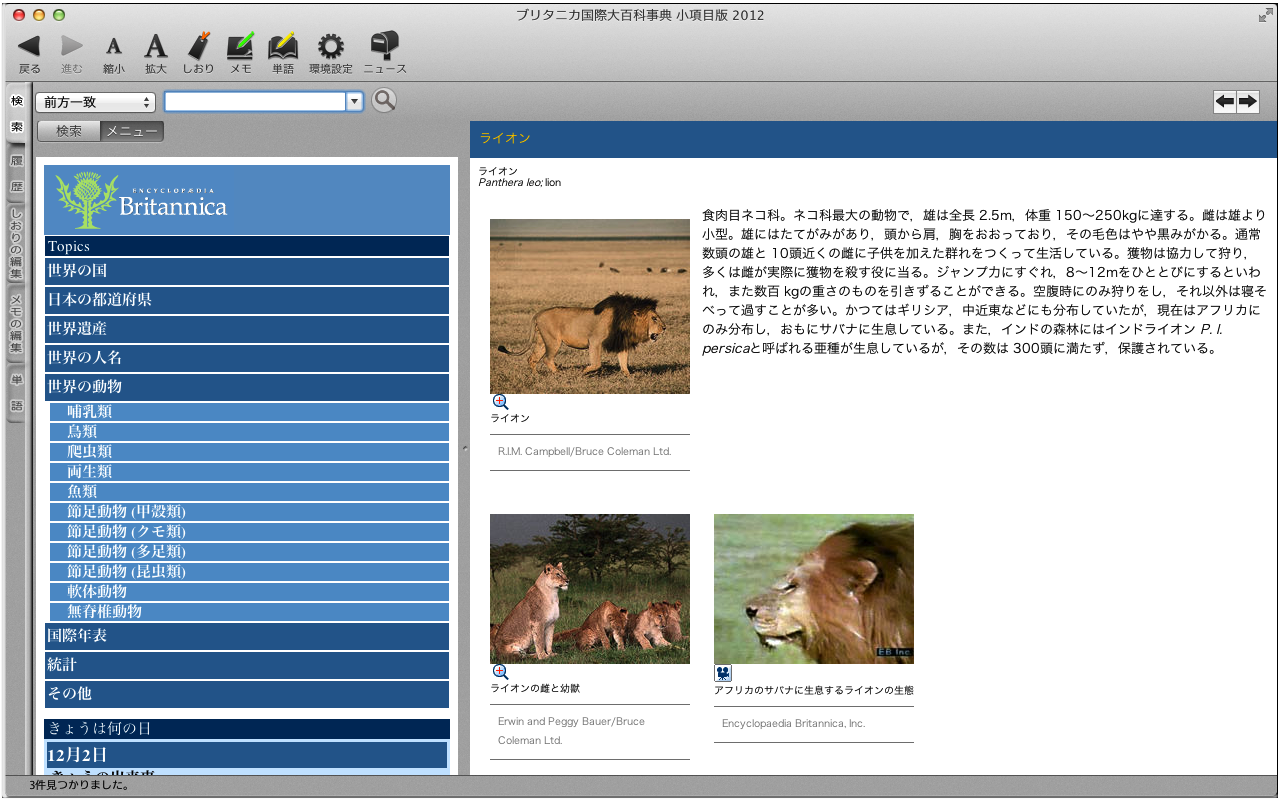Click the search text input field
The image size is (1280, 800).
point(255,102)
